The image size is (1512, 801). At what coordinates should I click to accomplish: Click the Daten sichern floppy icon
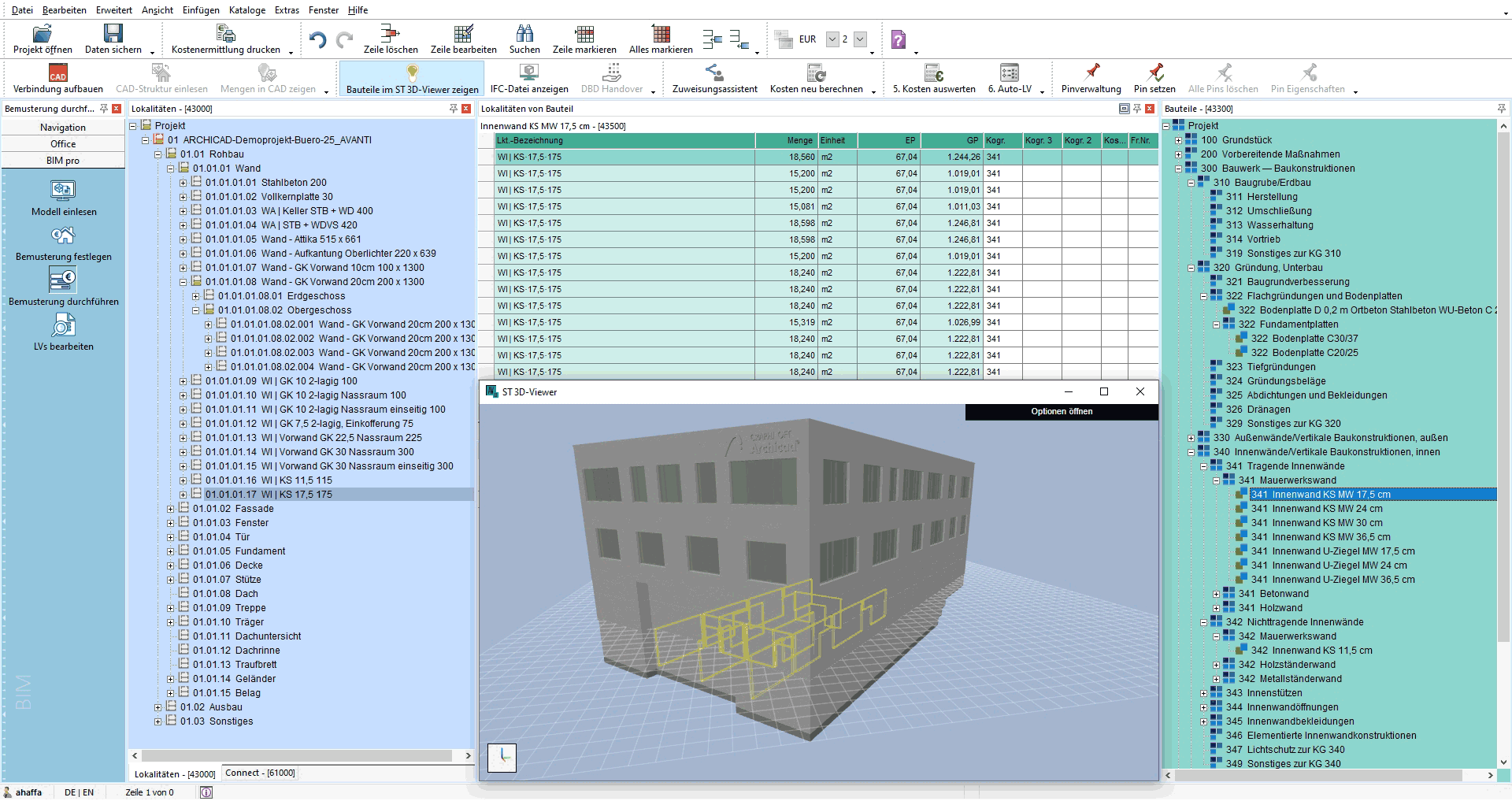coord(113,33)
